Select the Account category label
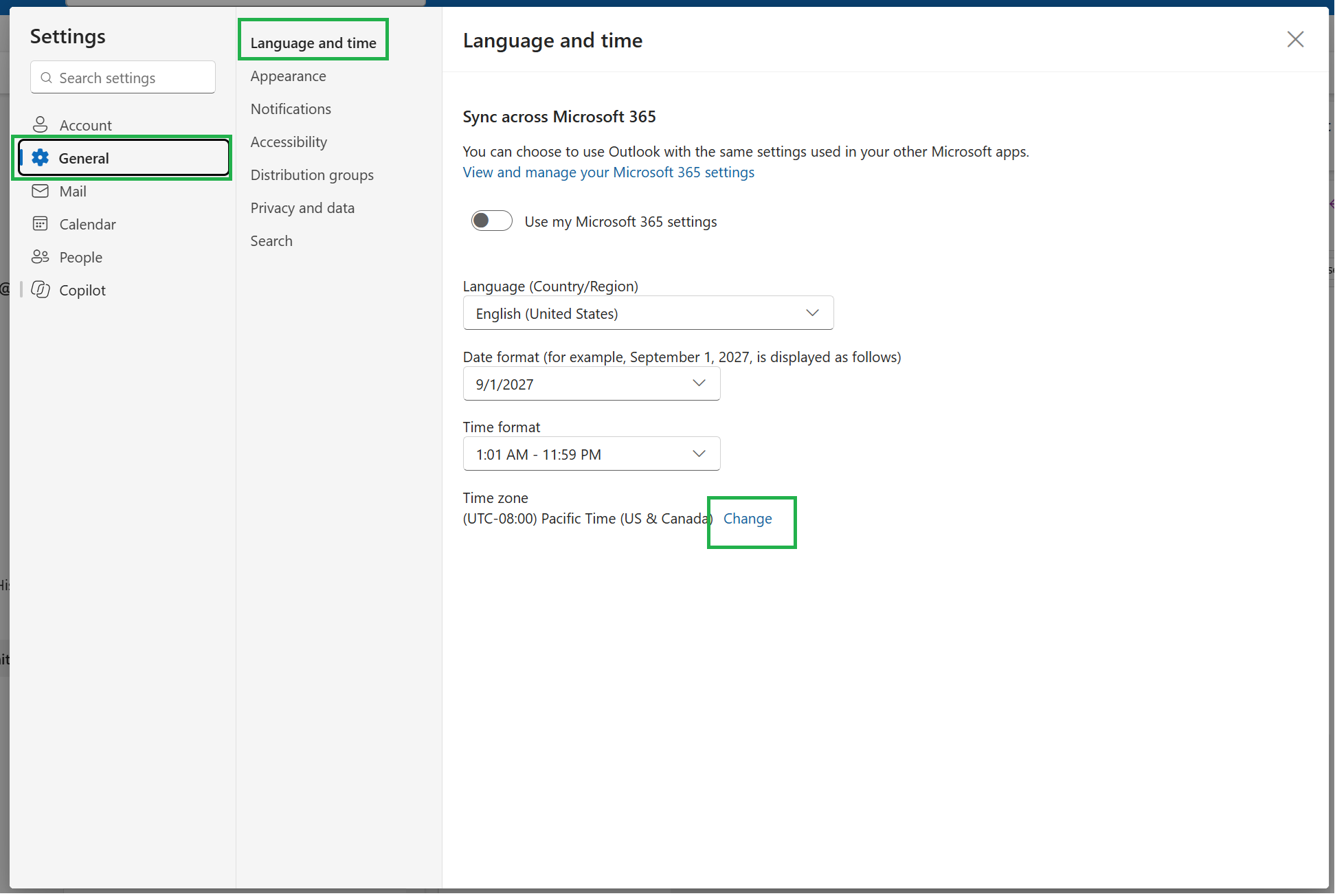The image size is (1335, 896). point(85,126)
